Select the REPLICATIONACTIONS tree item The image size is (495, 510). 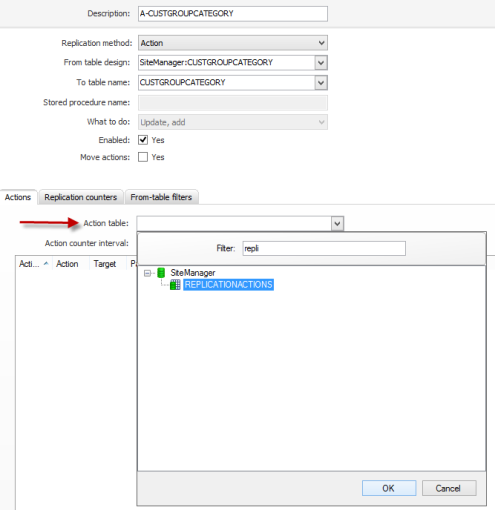228,285
